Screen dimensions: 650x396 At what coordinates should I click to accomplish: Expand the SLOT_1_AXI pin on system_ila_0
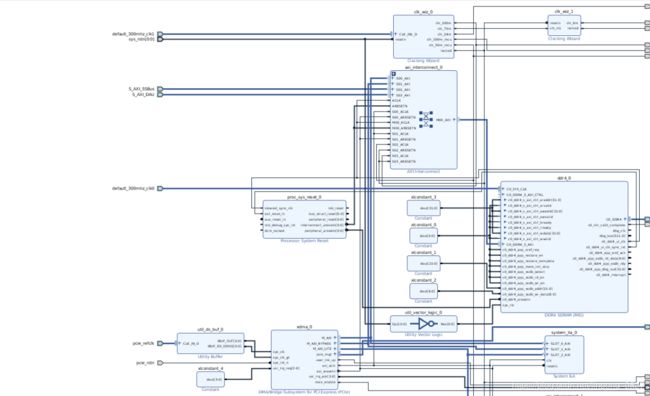[547, 349]
